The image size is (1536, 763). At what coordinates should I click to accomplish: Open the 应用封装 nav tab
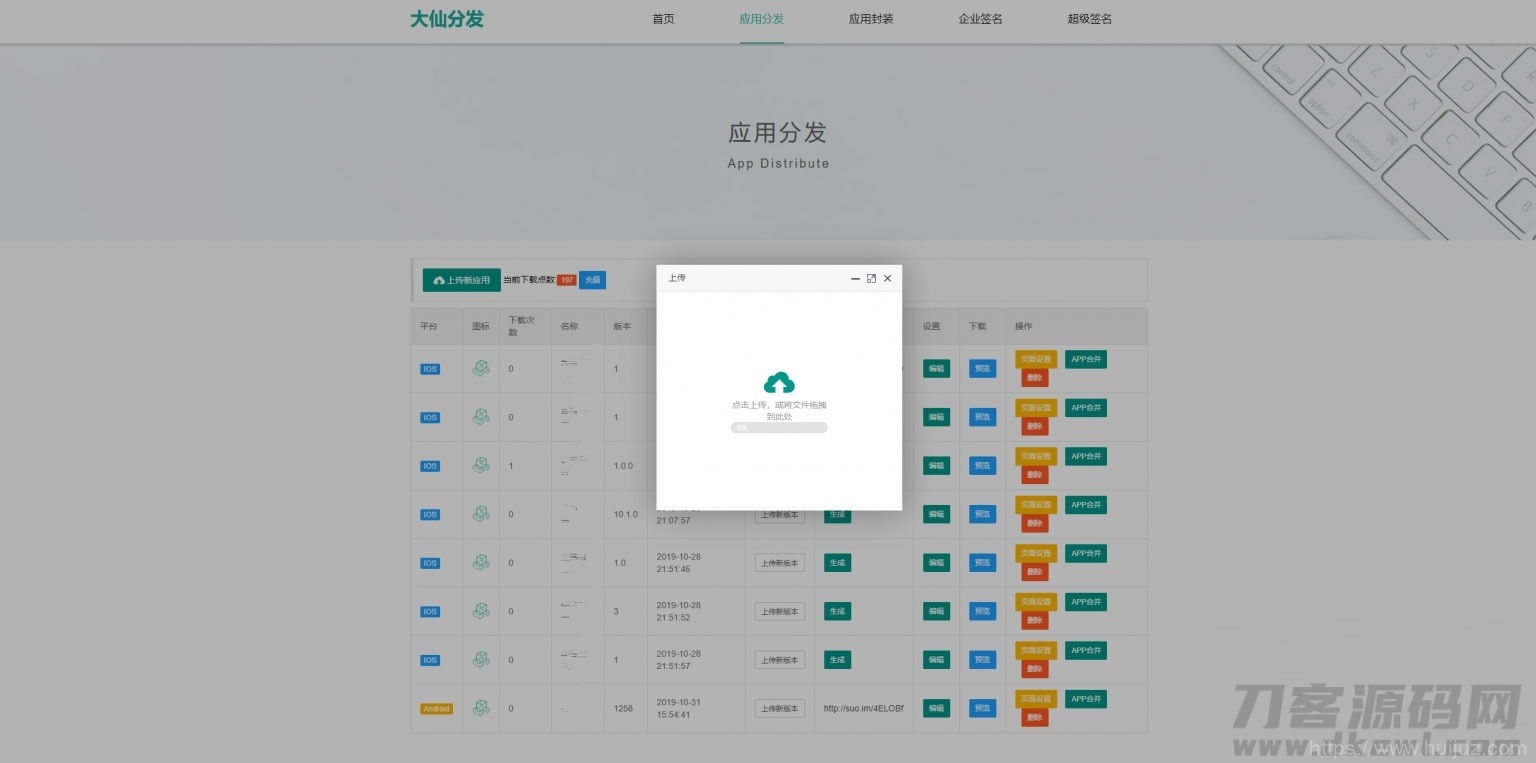pyautogui.click(x=871, y=19)
